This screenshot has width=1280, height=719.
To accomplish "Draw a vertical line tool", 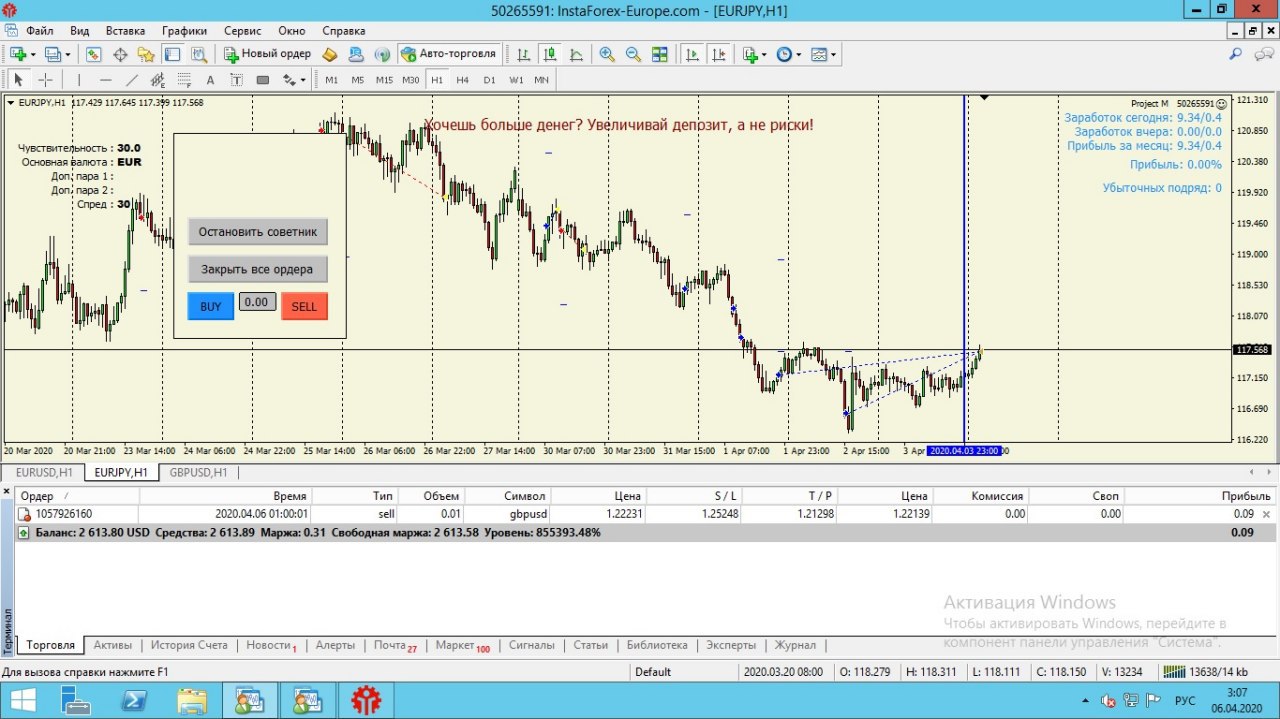I will [79, 80].
